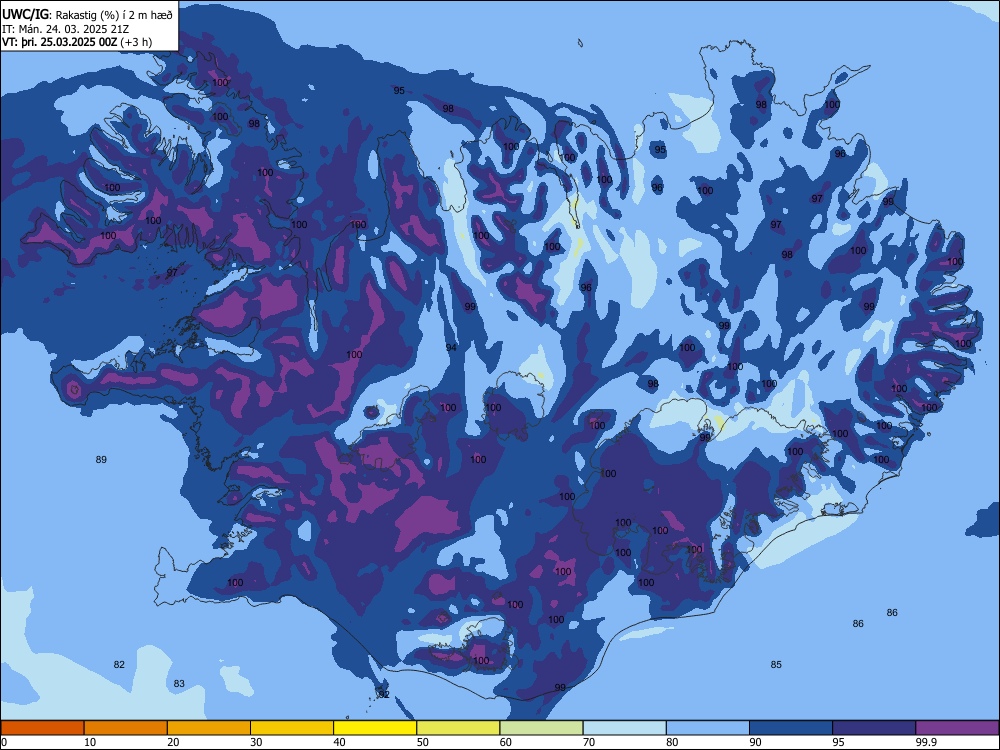Click the legend tick label '20'
The height and width of the screenshot is (750, 1000).
tap(173, 742)
